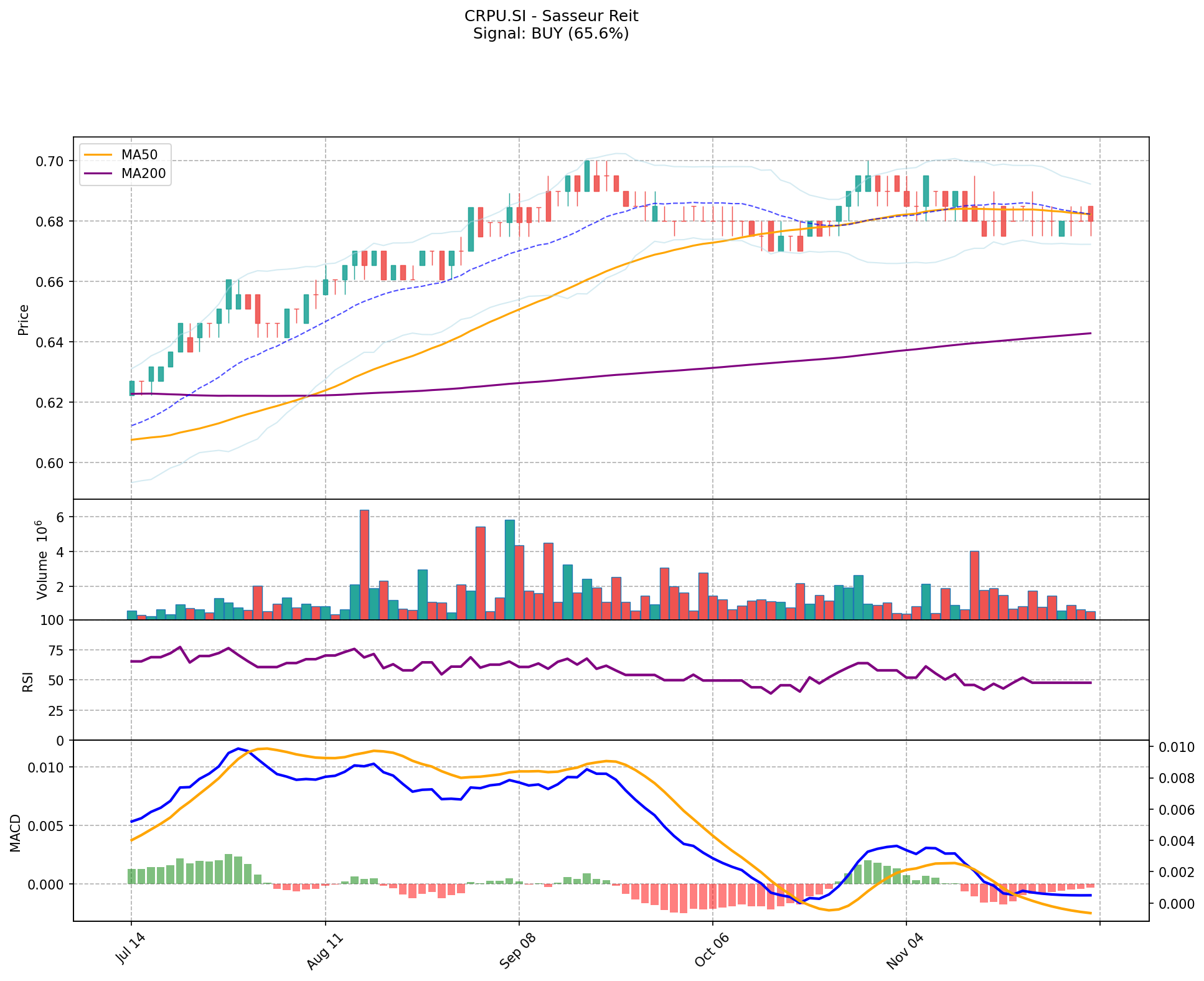Click the CRPU.SI - Sasseur Reit title
1204x981 pixels.
(x=551, y=16)
